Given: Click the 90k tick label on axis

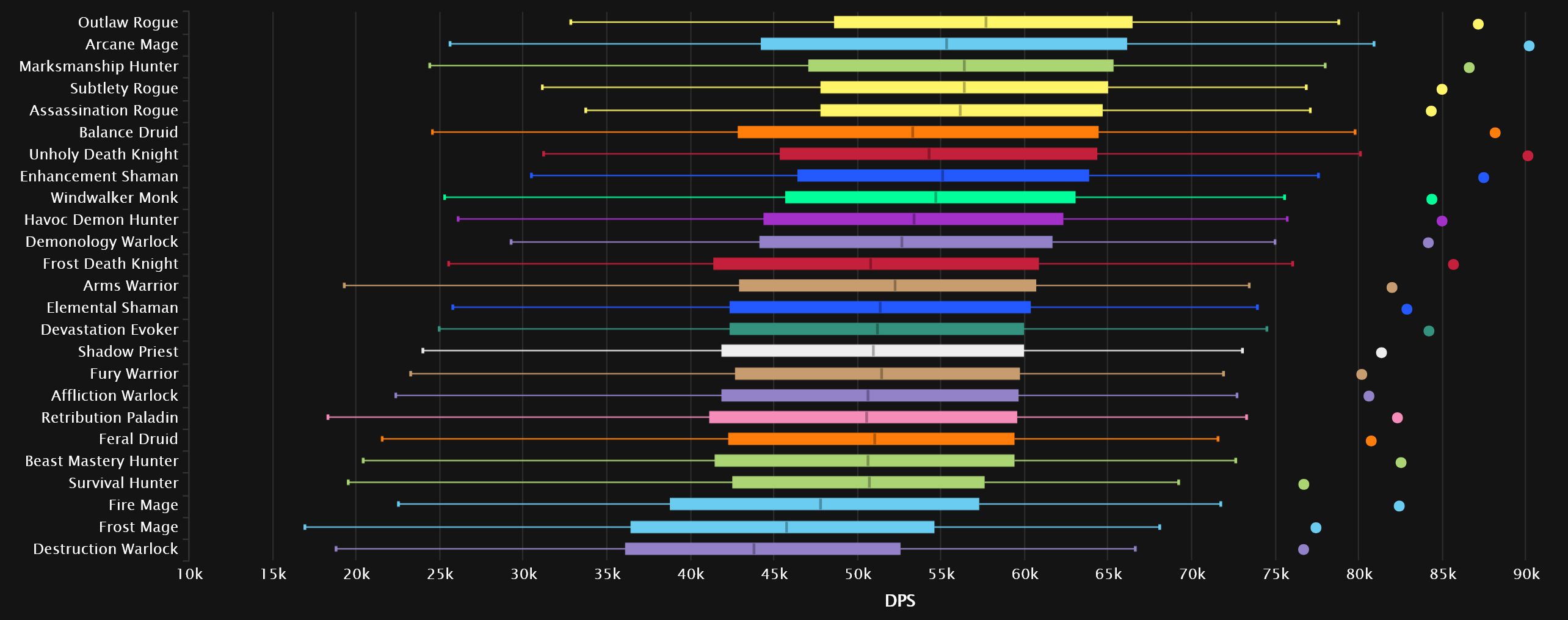Looking at the screenshot, I should (1525, 575).
